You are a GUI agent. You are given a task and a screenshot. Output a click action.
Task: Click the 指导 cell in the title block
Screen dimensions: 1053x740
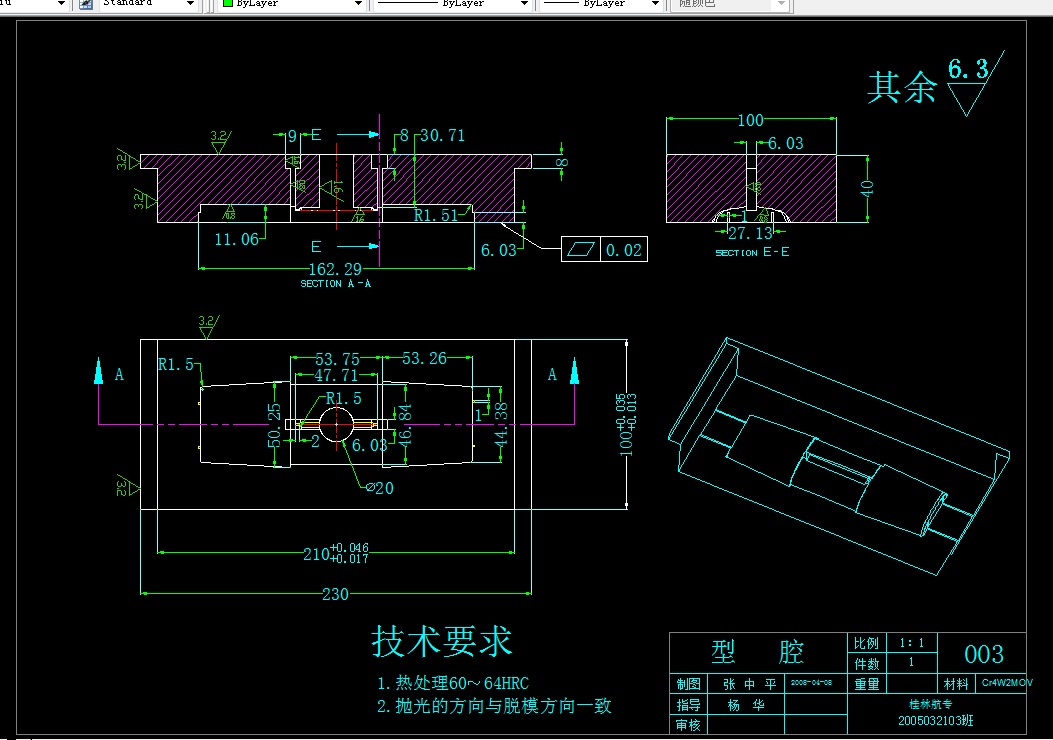pos(688,704)
